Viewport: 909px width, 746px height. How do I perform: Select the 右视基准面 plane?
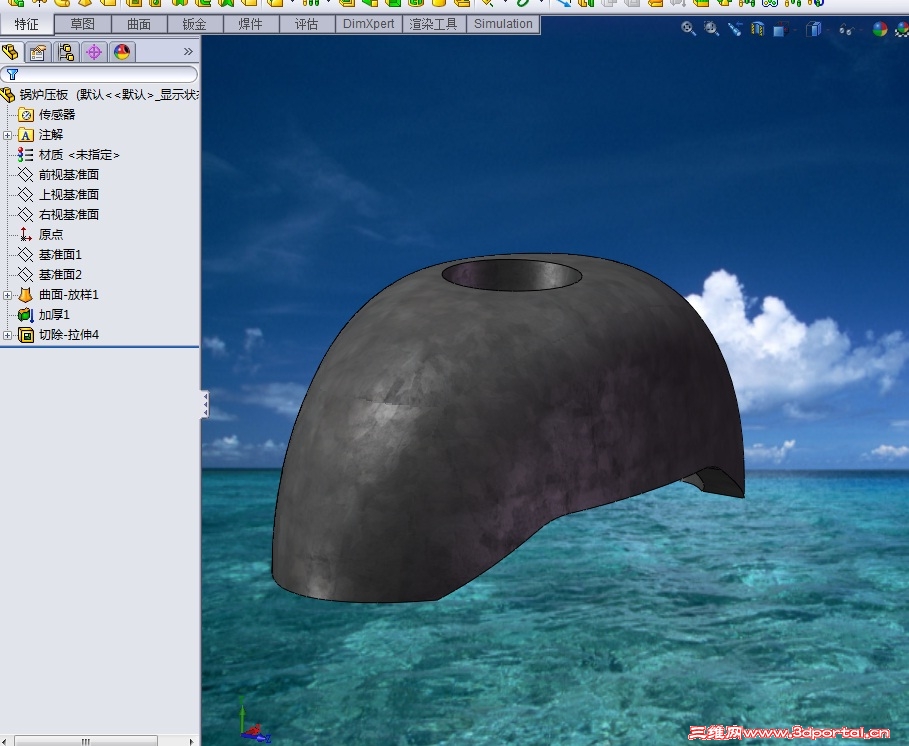(68, 214)
